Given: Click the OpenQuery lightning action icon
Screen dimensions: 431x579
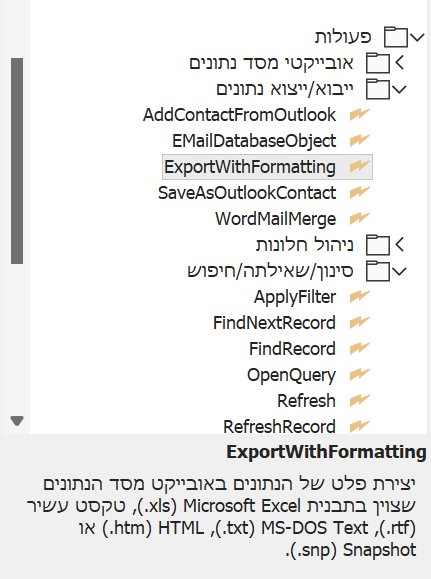Looking at the screenshot, I should tap(359, 374).
